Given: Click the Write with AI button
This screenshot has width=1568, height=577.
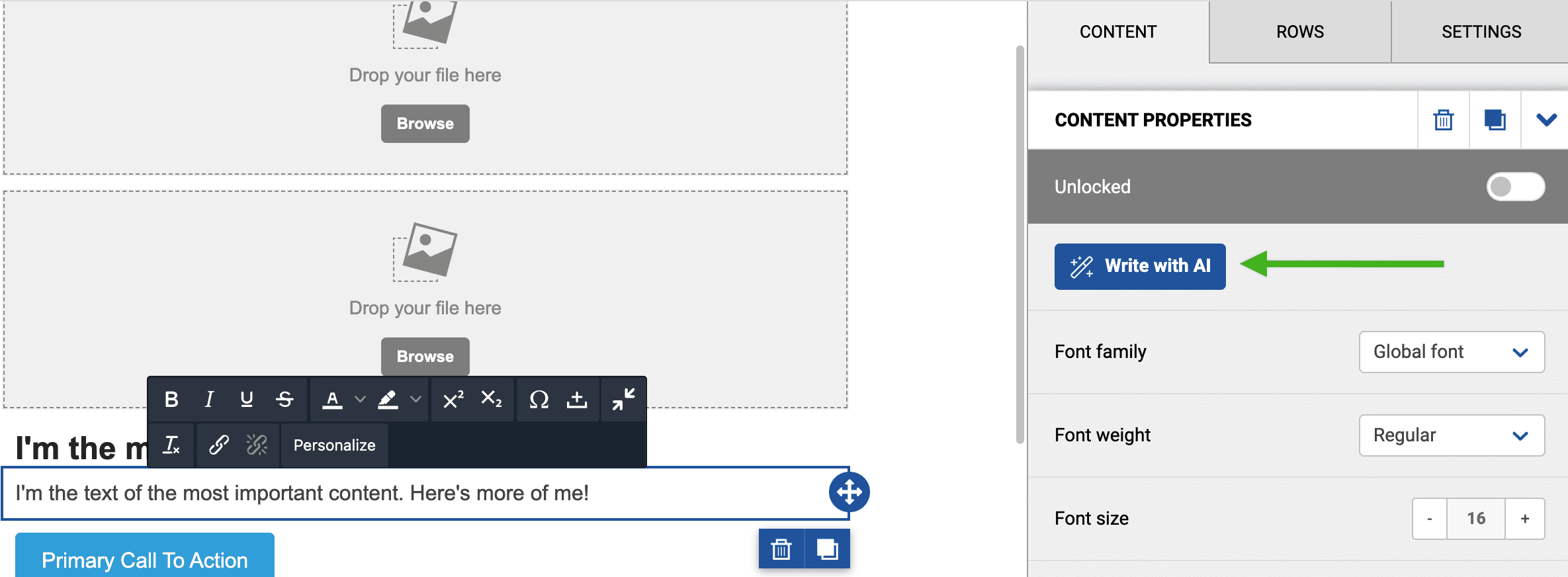Looking at the screenshot, I should 1140,266.
